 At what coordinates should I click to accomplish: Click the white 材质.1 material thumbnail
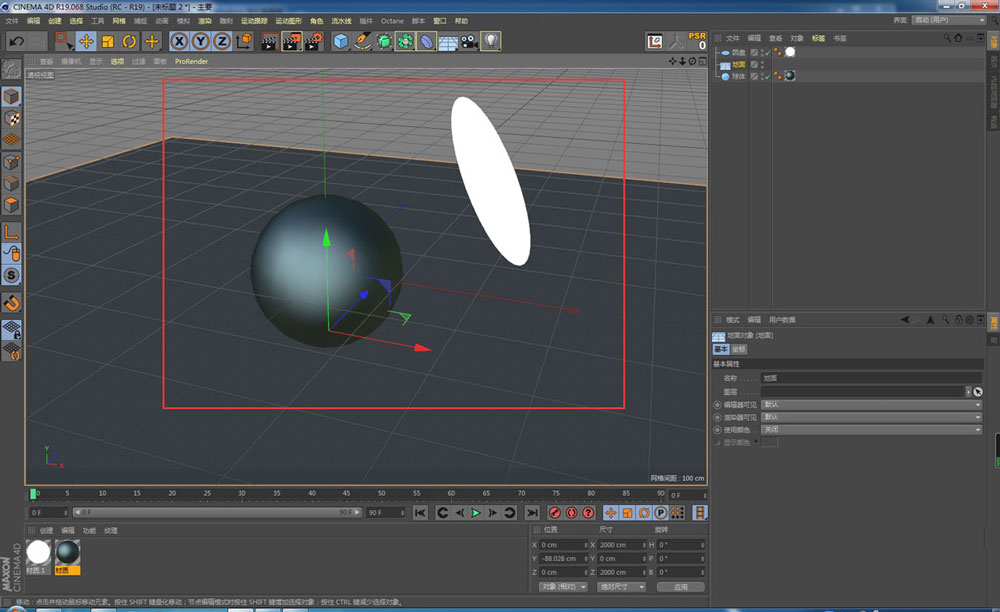(x=37, y=551)
